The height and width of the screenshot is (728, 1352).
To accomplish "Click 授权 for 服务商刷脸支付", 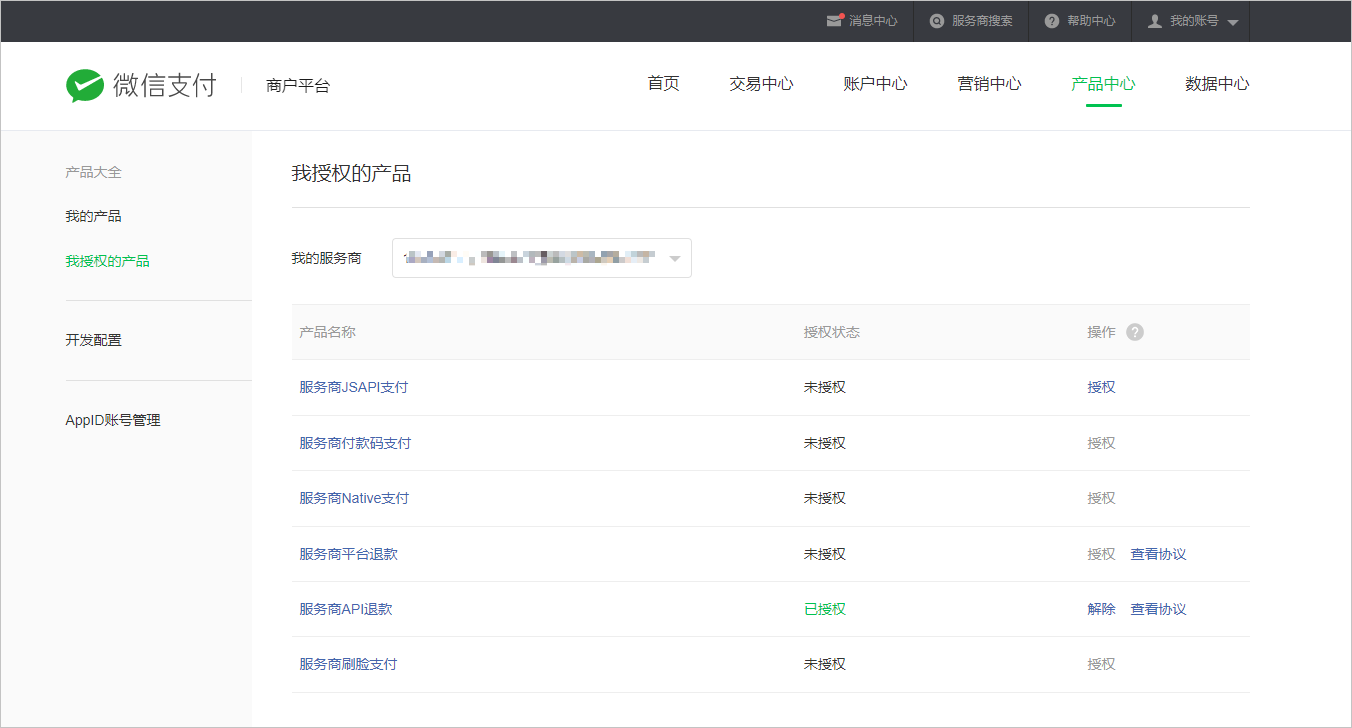I will pos(1101,664).
